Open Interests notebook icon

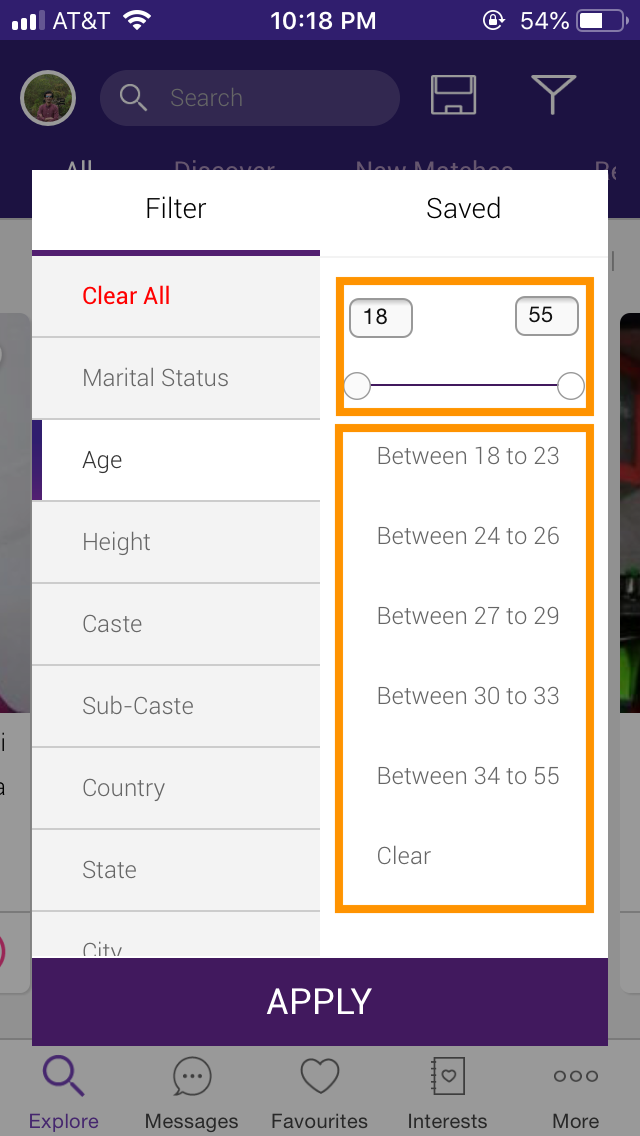coord(447,1076)
